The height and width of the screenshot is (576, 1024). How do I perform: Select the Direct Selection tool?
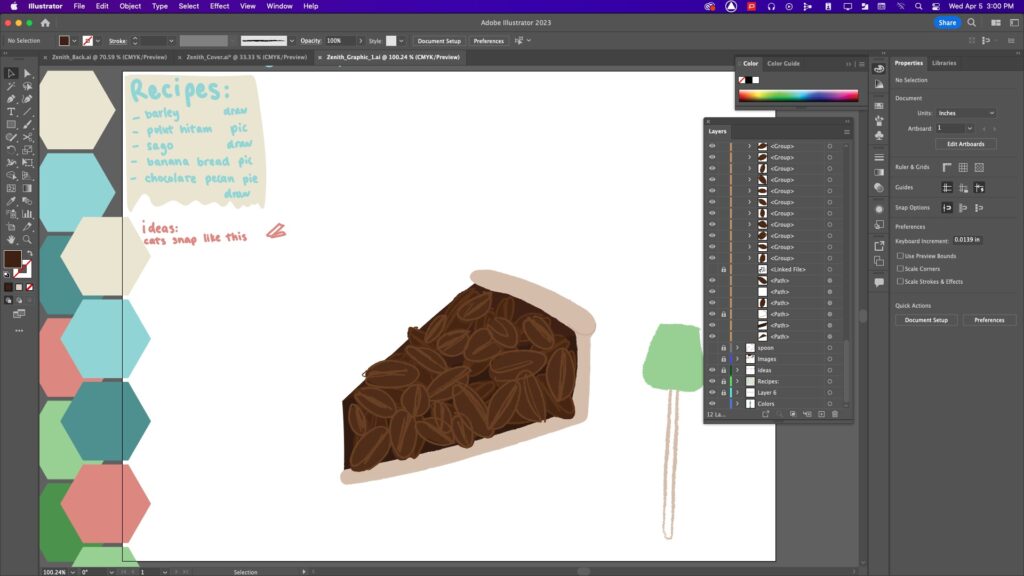pos(27,74)
